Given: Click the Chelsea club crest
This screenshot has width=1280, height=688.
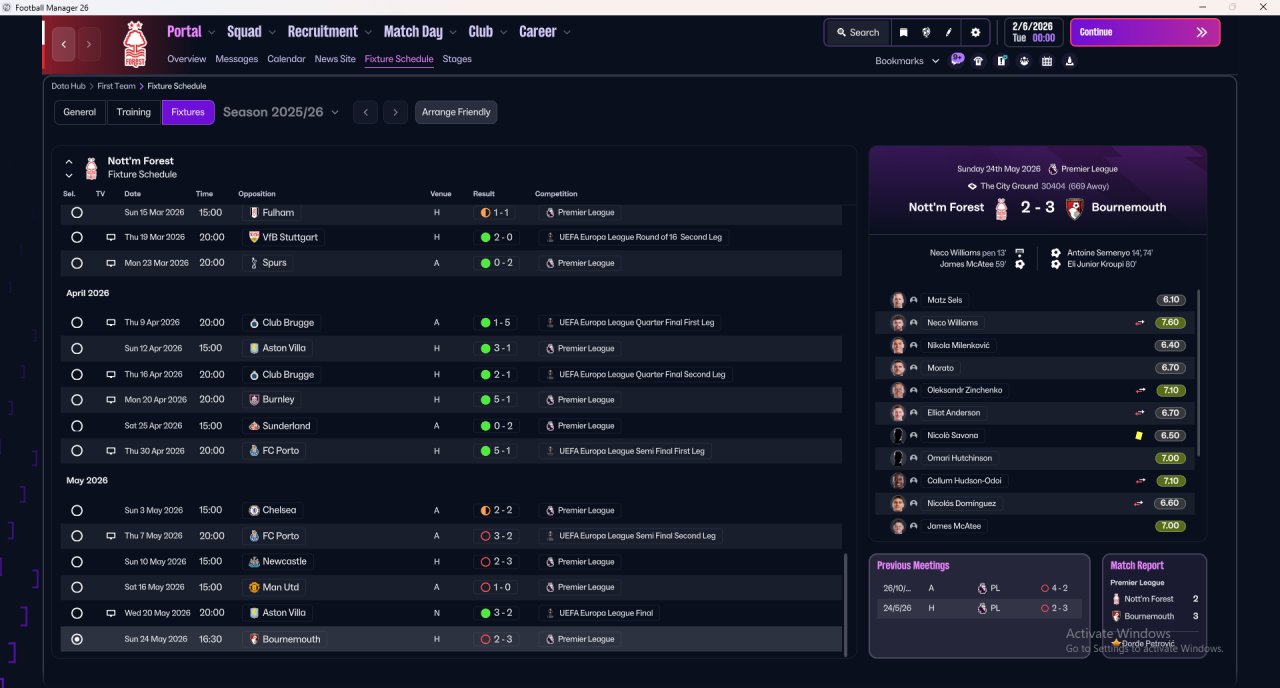Looking at the screenshot, I should tap(254, 510).
